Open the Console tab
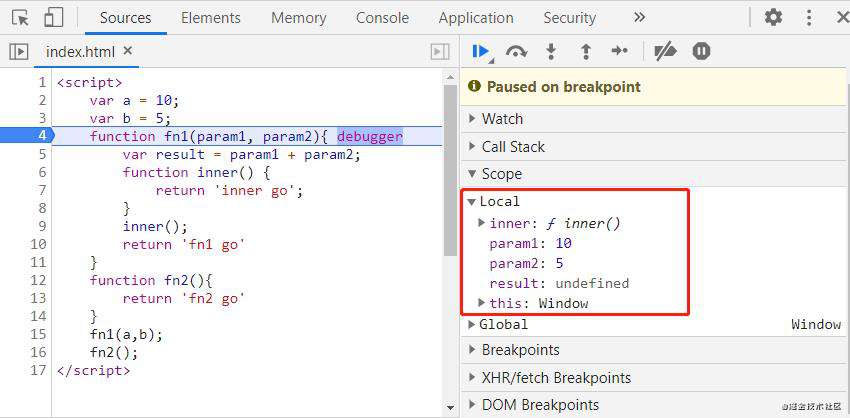Viewport: 850px width, 418px height. click(x=382, y=18)
